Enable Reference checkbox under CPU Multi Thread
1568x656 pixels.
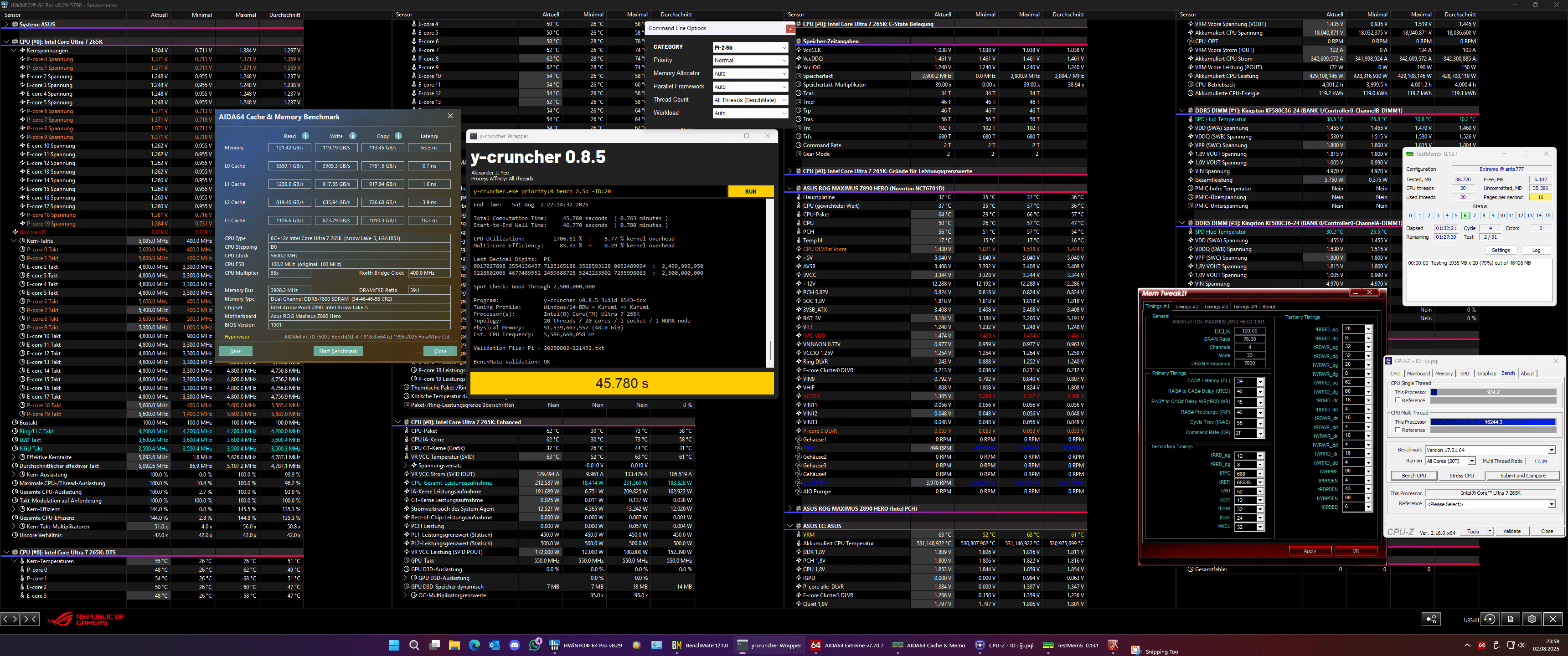1398,430
